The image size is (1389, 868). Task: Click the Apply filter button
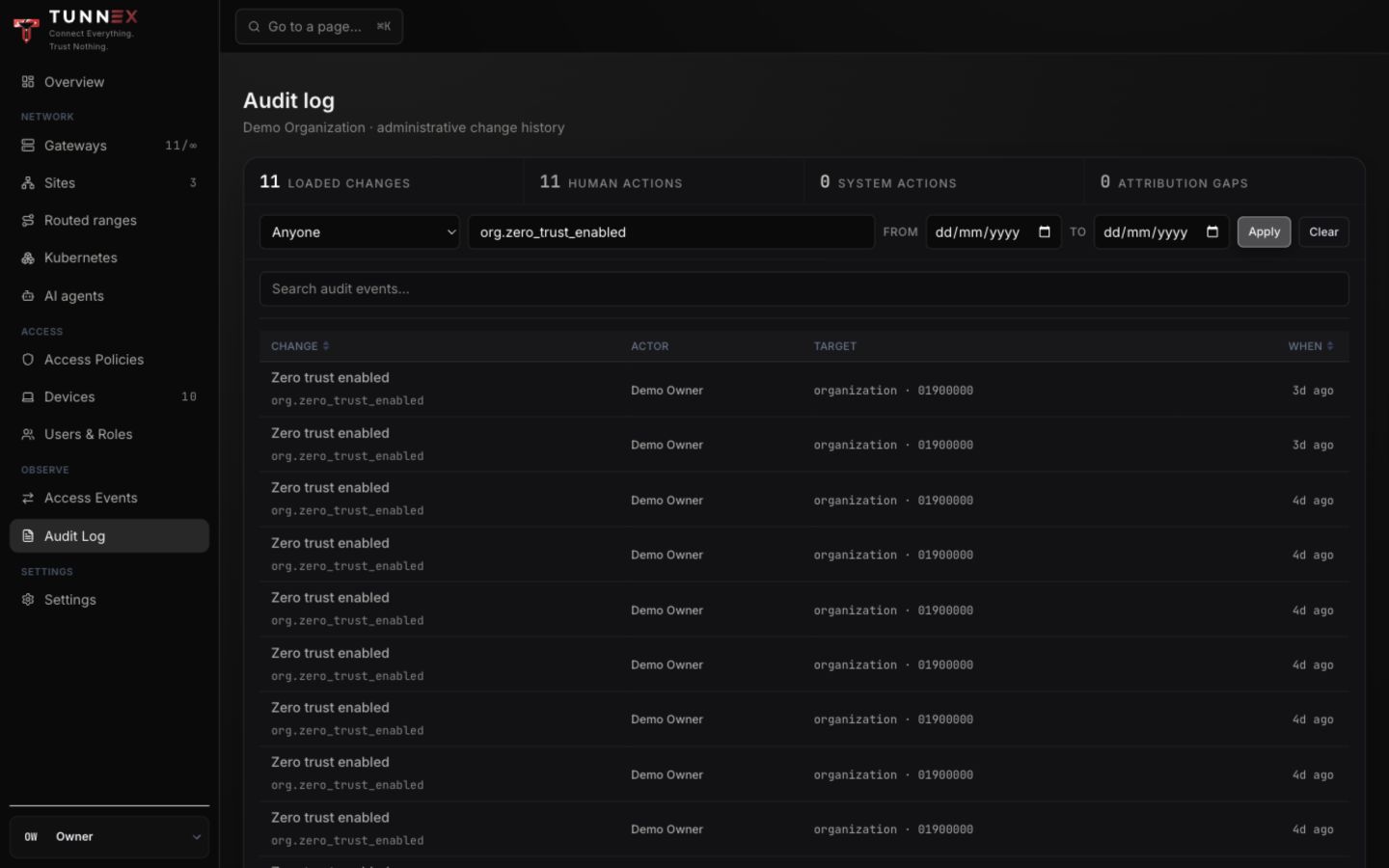[1264, 232]
